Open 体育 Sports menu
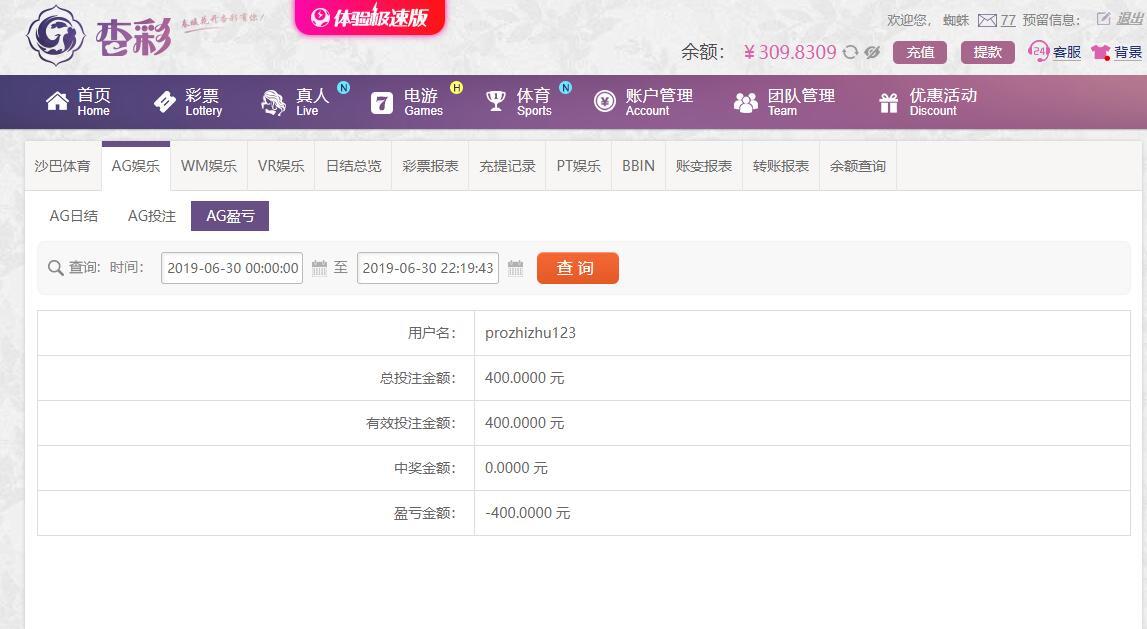This screenshot has width=1147, height=629. click(x=533, y=102)
